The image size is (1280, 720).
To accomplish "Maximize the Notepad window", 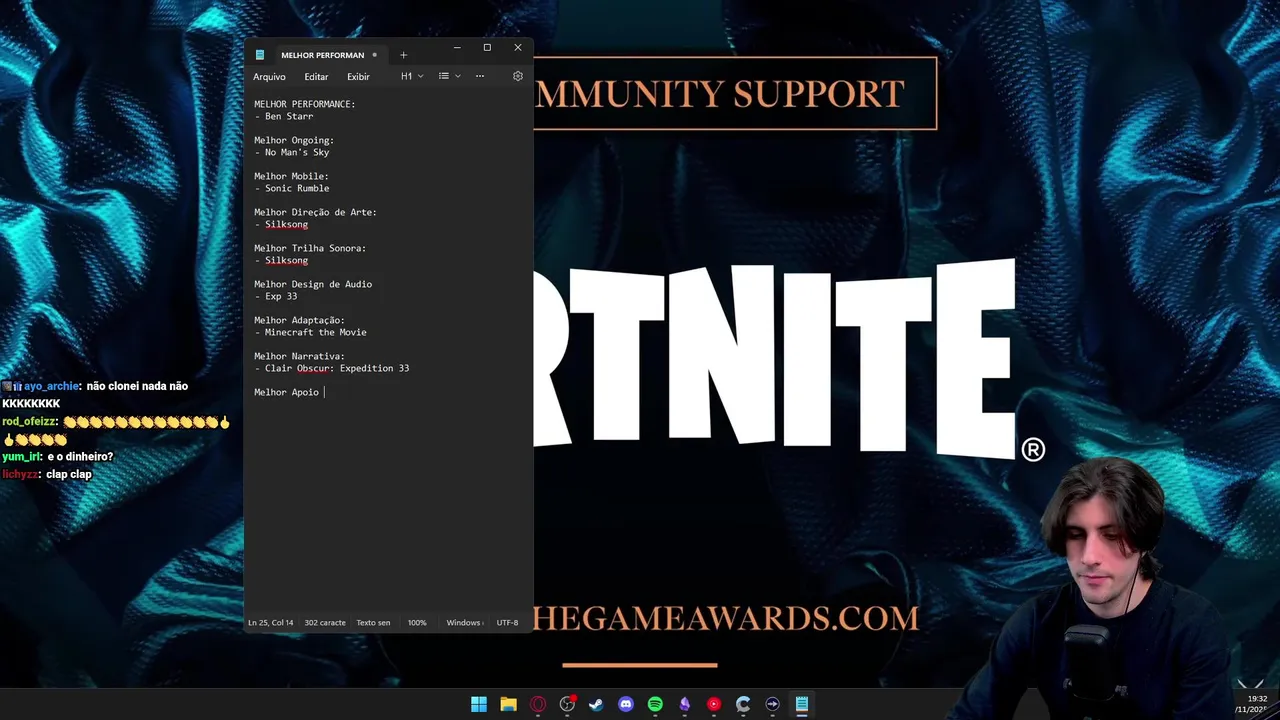I will coord(487,48).
